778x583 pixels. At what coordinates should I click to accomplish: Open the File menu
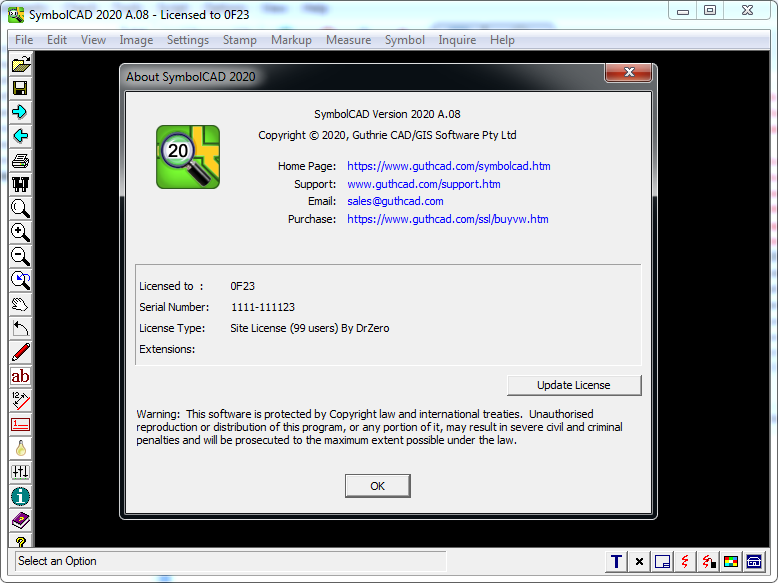coord(24,40)
